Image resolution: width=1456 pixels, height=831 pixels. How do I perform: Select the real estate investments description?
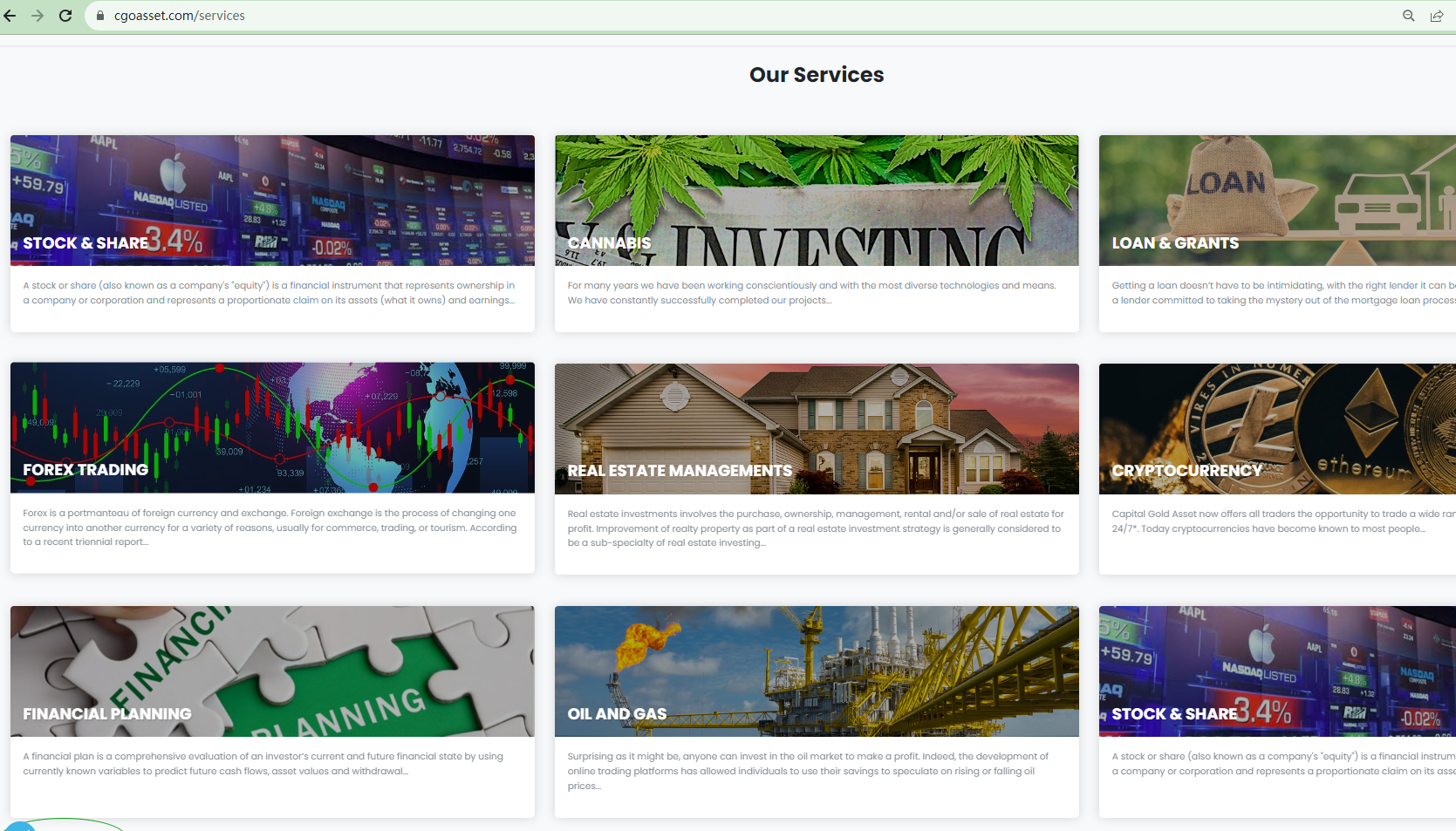(x=816, y=528)
